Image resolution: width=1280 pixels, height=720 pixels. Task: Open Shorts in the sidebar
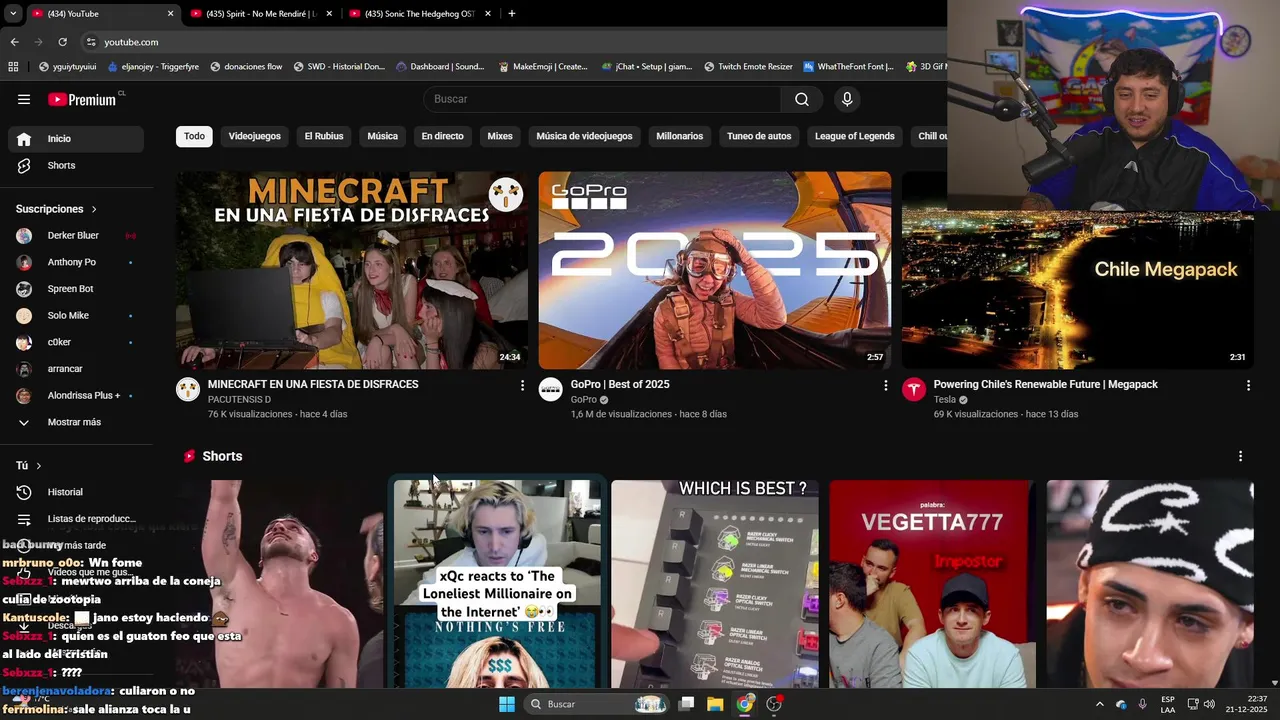76,165
